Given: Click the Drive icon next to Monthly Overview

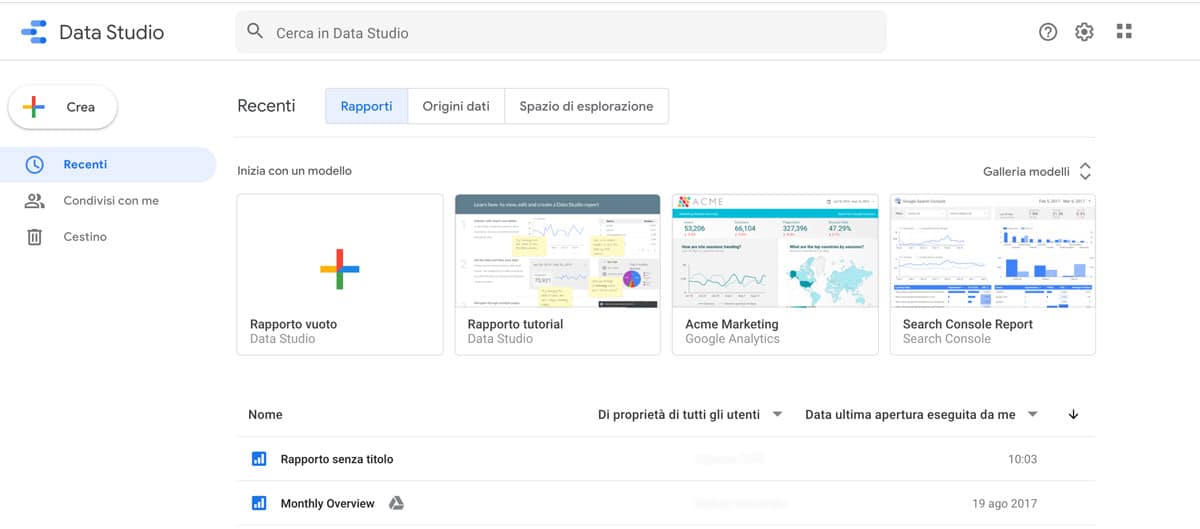Looking at the screenshot, I should tap(396, 503).
